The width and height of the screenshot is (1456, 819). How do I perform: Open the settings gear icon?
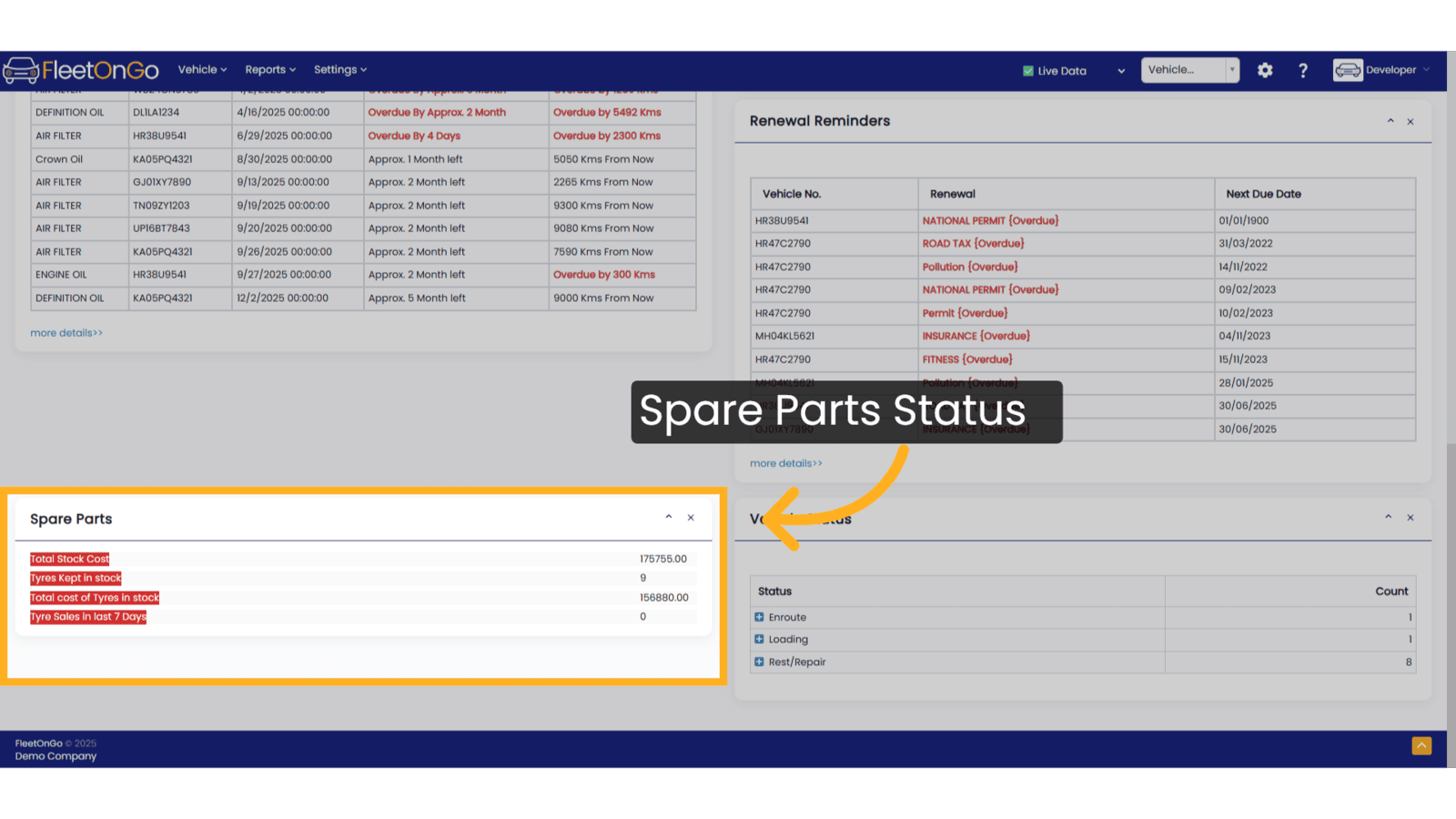tap(1265, 70)
